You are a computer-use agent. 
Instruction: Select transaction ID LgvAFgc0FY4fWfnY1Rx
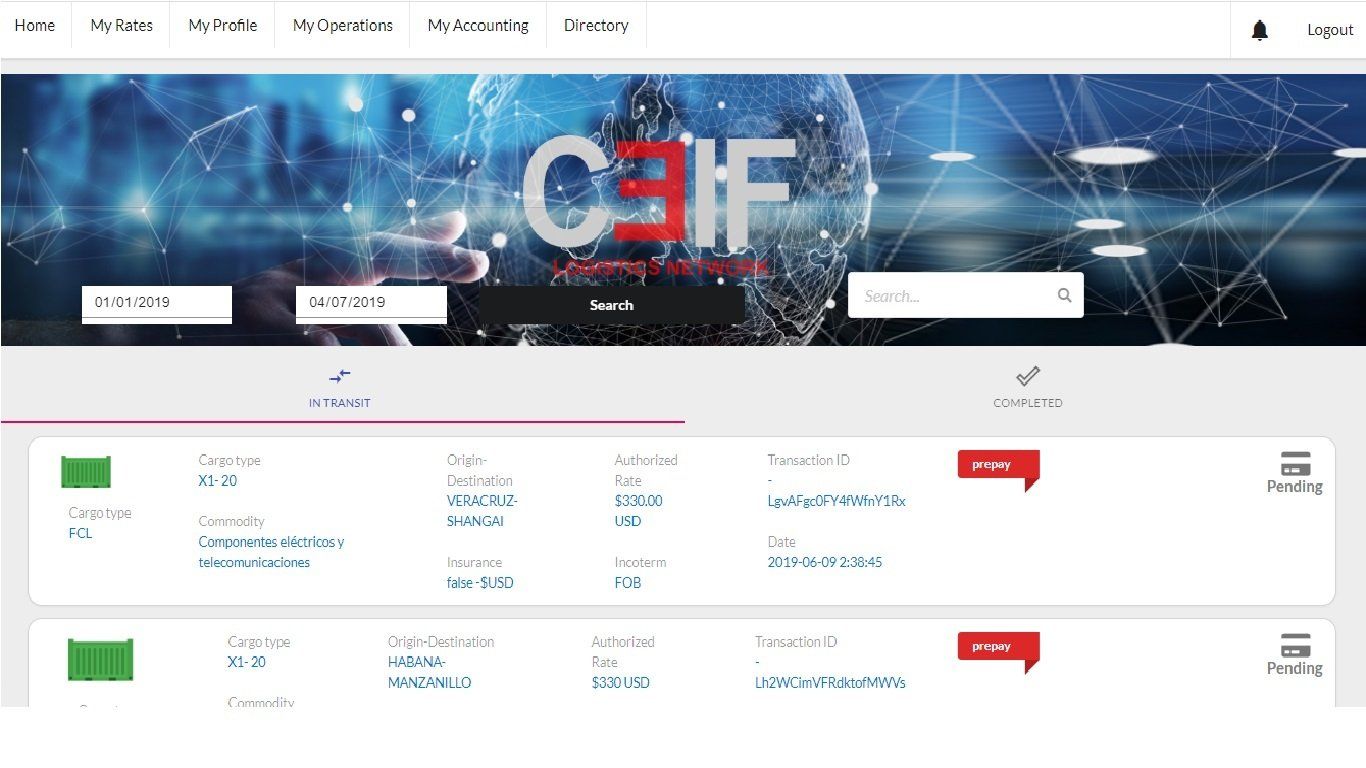click(836, 501)
